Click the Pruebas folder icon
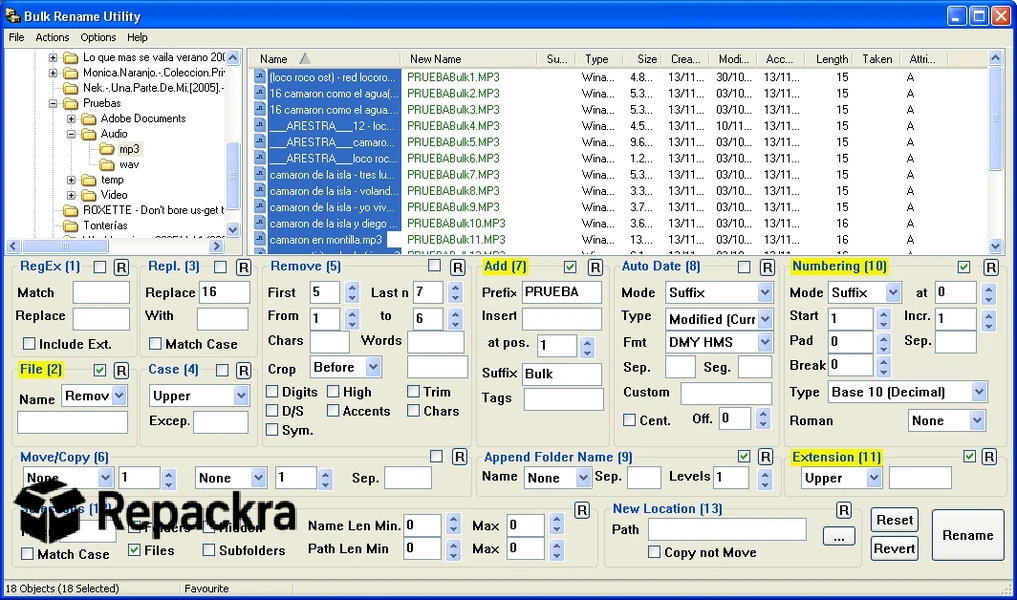Viewport: 1017px width, 600px height. (x=71, y=103)
